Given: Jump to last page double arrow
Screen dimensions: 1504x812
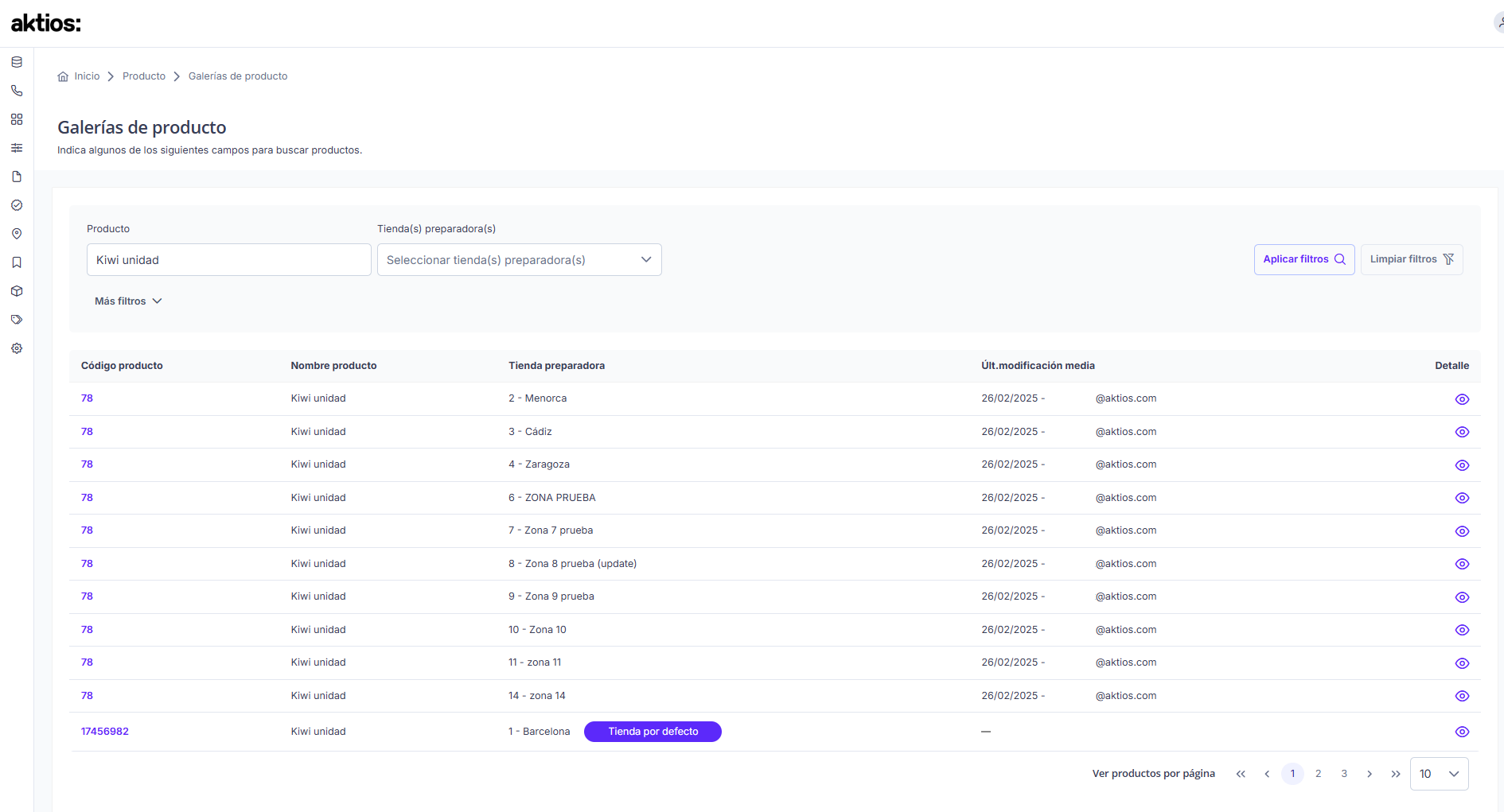Looking at the screenshot, I should [x=1396, y=774].
